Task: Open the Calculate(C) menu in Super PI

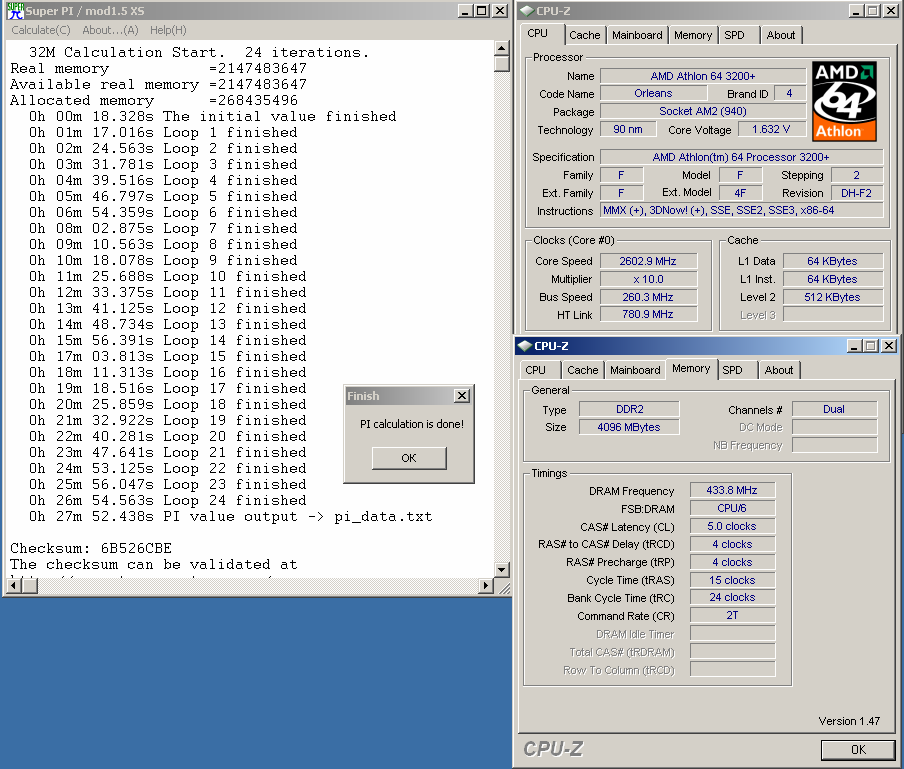Action: coord(41,30)
